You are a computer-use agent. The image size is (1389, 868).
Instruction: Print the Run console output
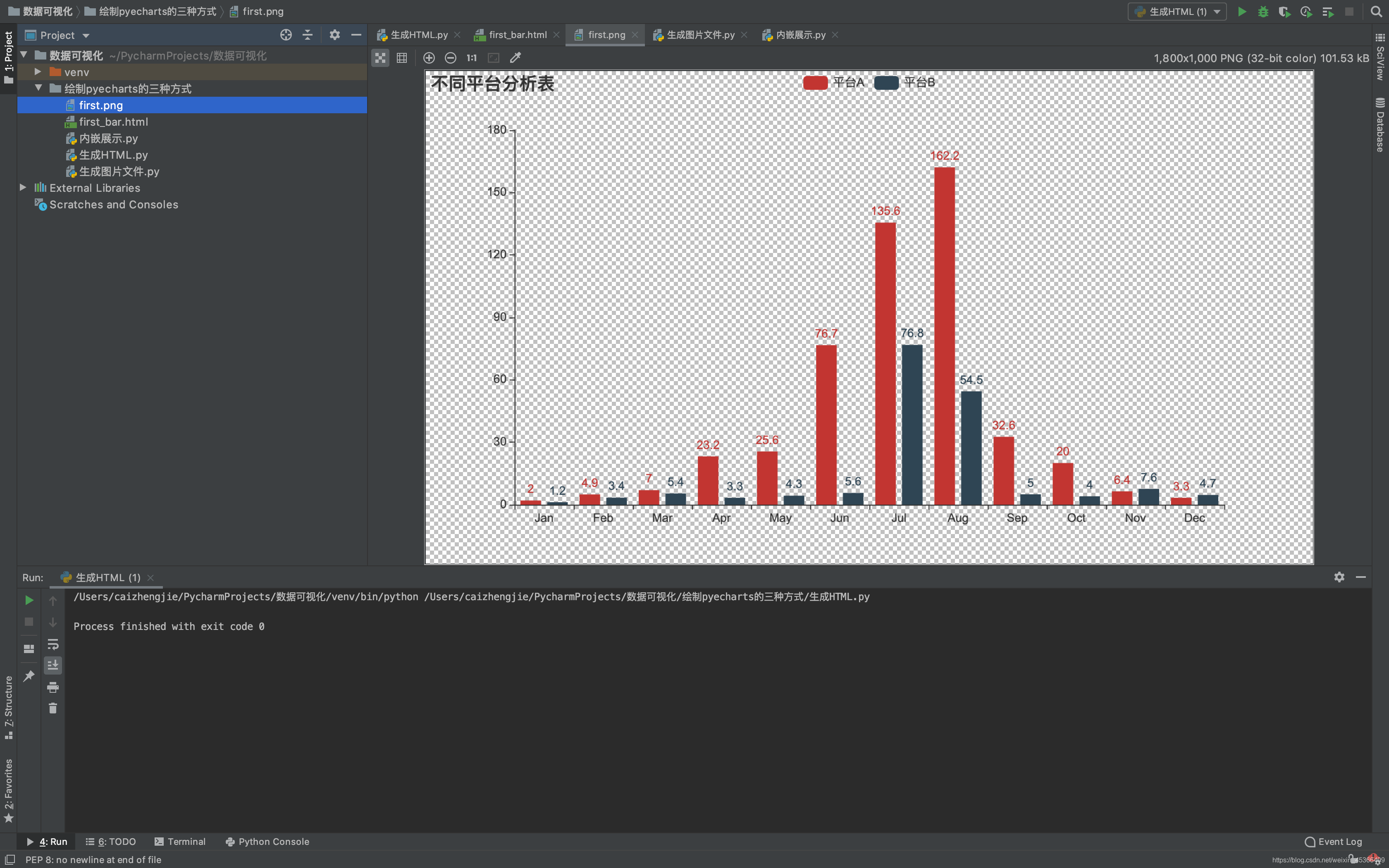pyautogui.click(x=53, y=687)
